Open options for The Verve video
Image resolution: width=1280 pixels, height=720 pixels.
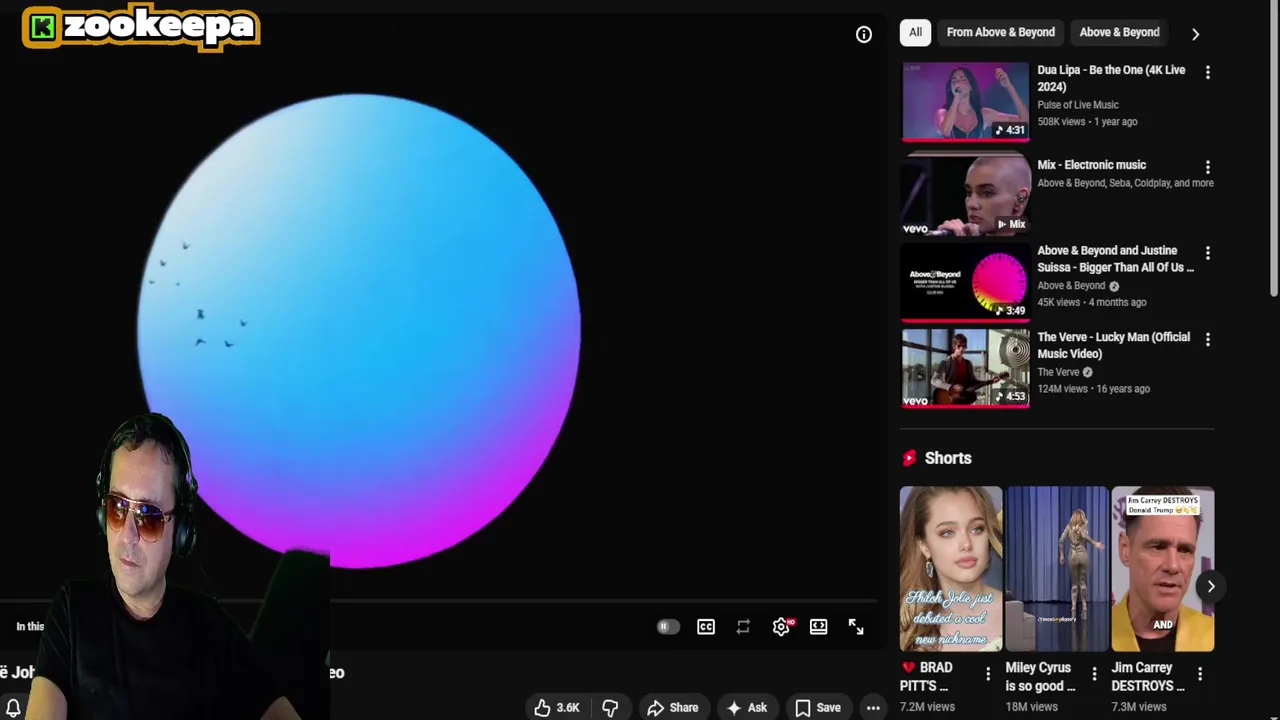coord(1207,340)
